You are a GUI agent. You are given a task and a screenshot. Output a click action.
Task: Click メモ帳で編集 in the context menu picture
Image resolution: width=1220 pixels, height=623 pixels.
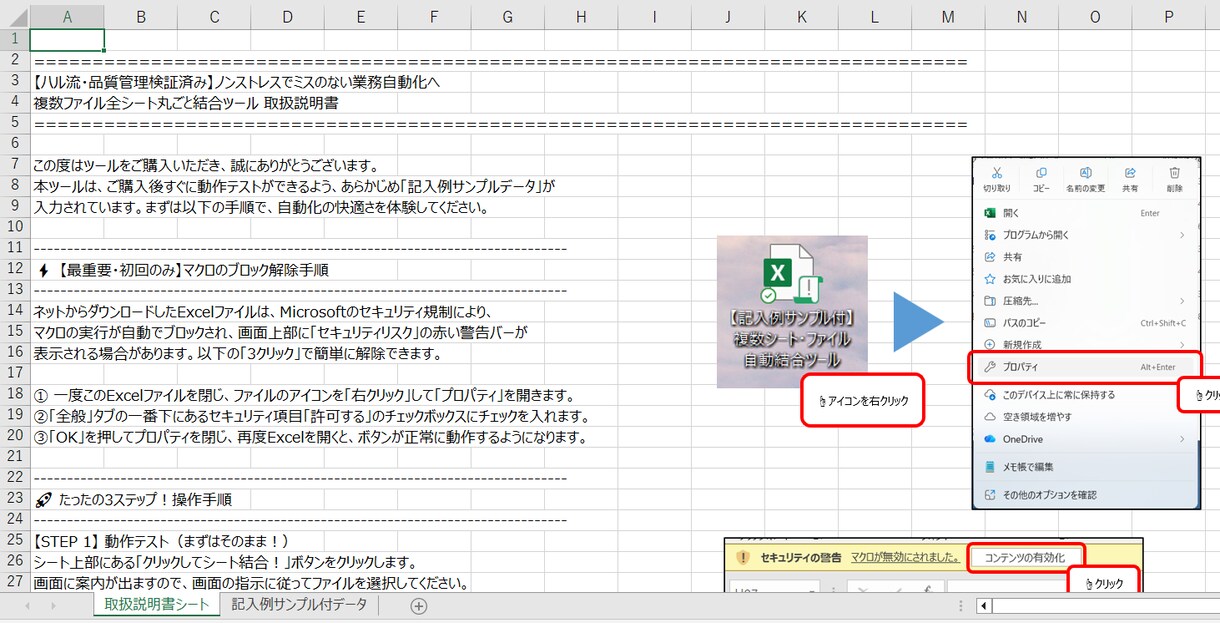[1086, 467]
